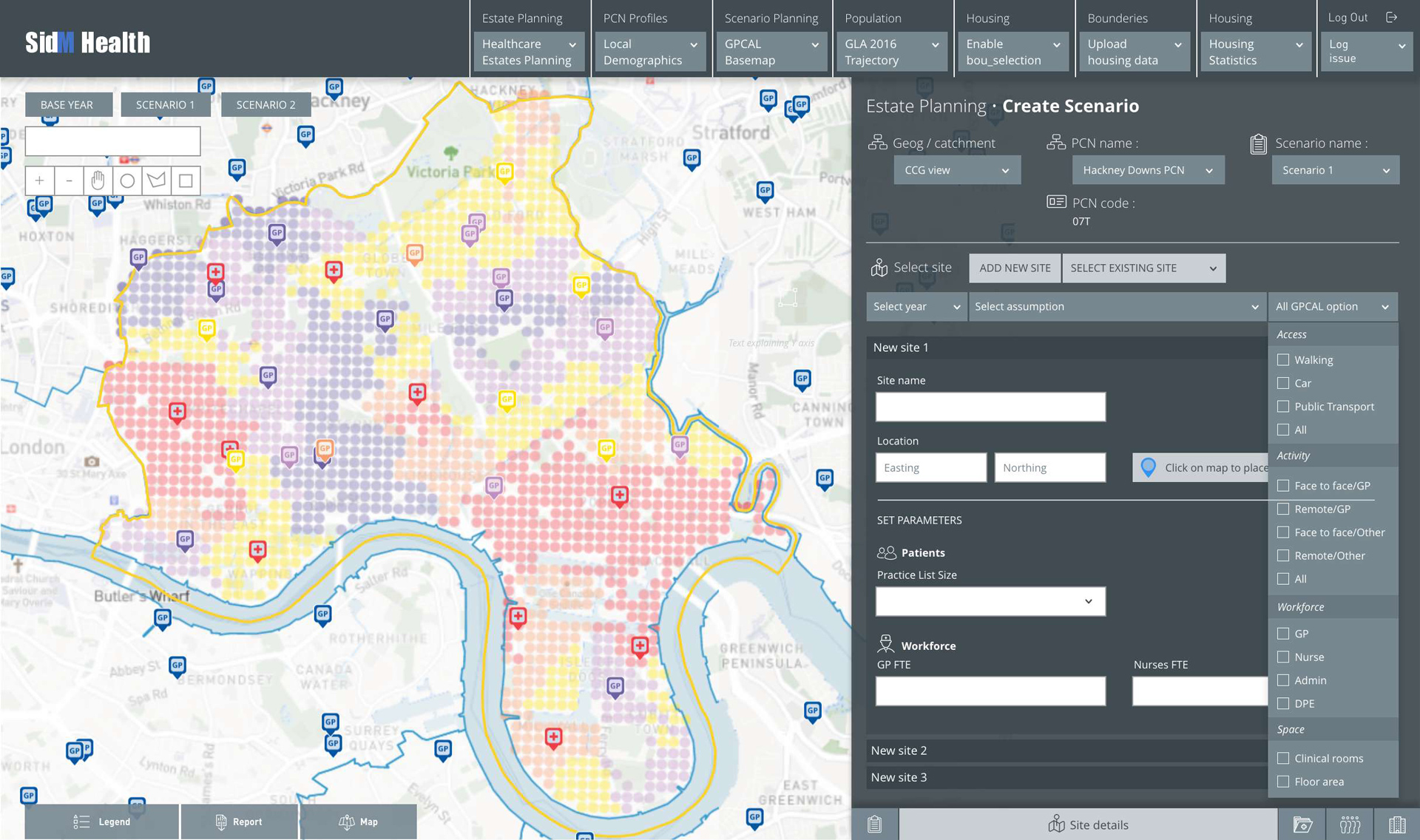Enable the Walking access checkbox
The image size is (1420, 840).
click(x=1283, y=360)
